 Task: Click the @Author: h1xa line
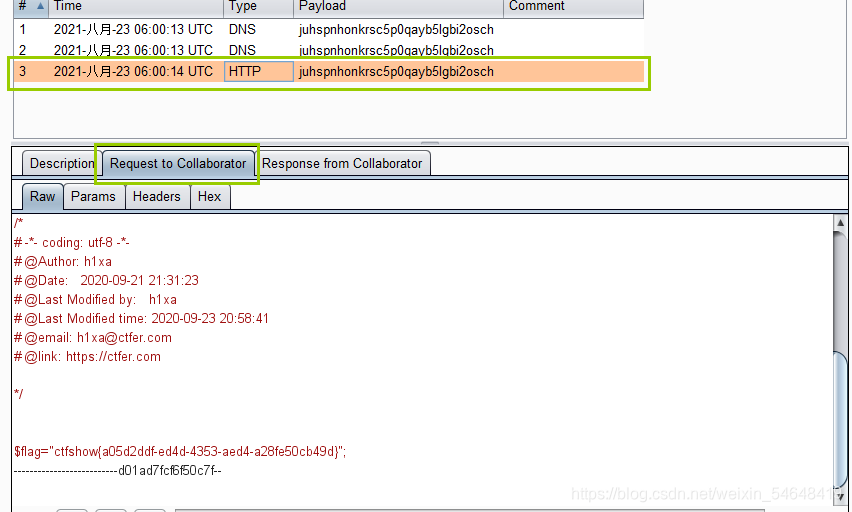coord(63,262)
